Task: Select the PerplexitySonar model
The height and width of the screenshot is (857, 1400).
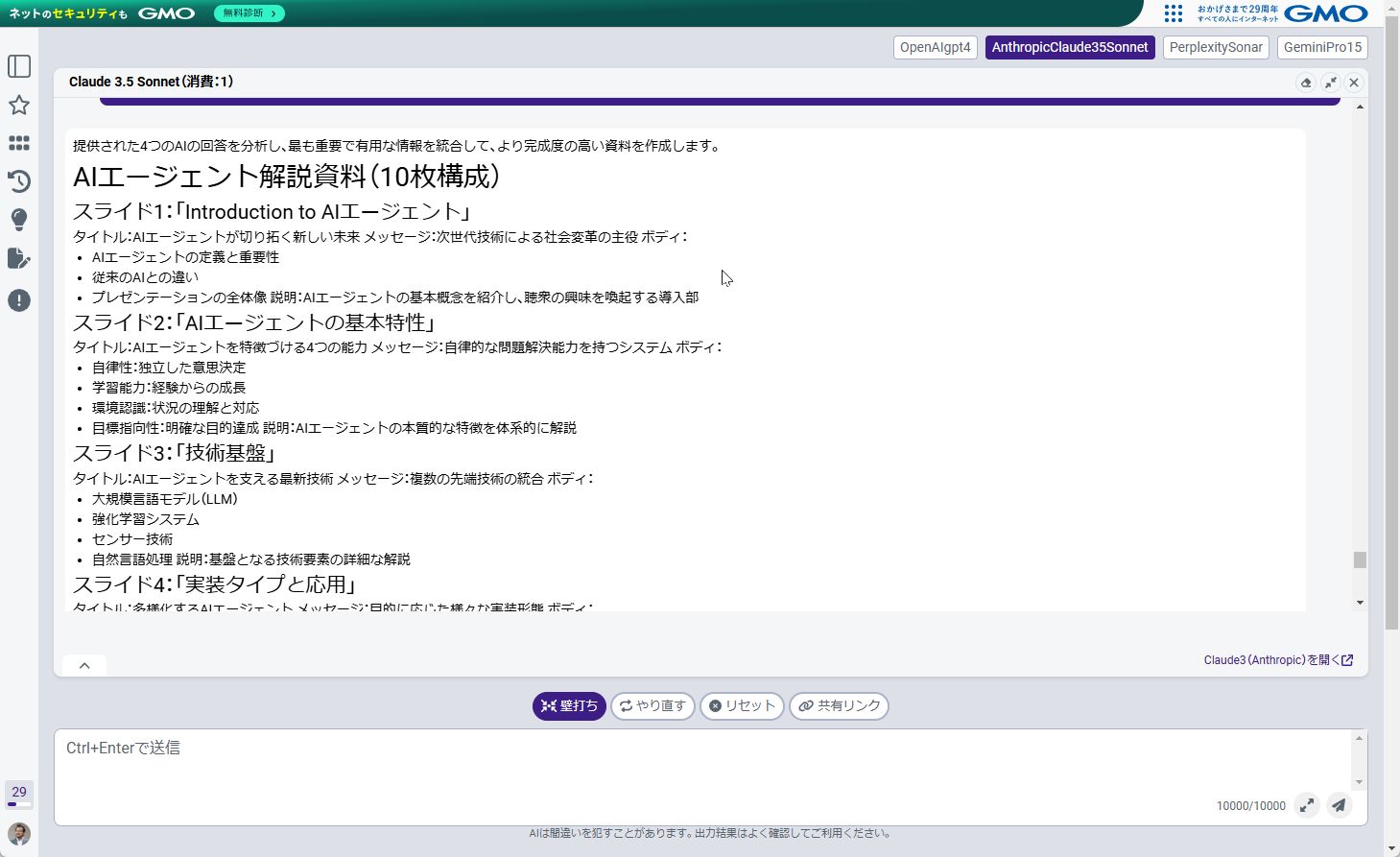Action: (x=1215, y=46)
